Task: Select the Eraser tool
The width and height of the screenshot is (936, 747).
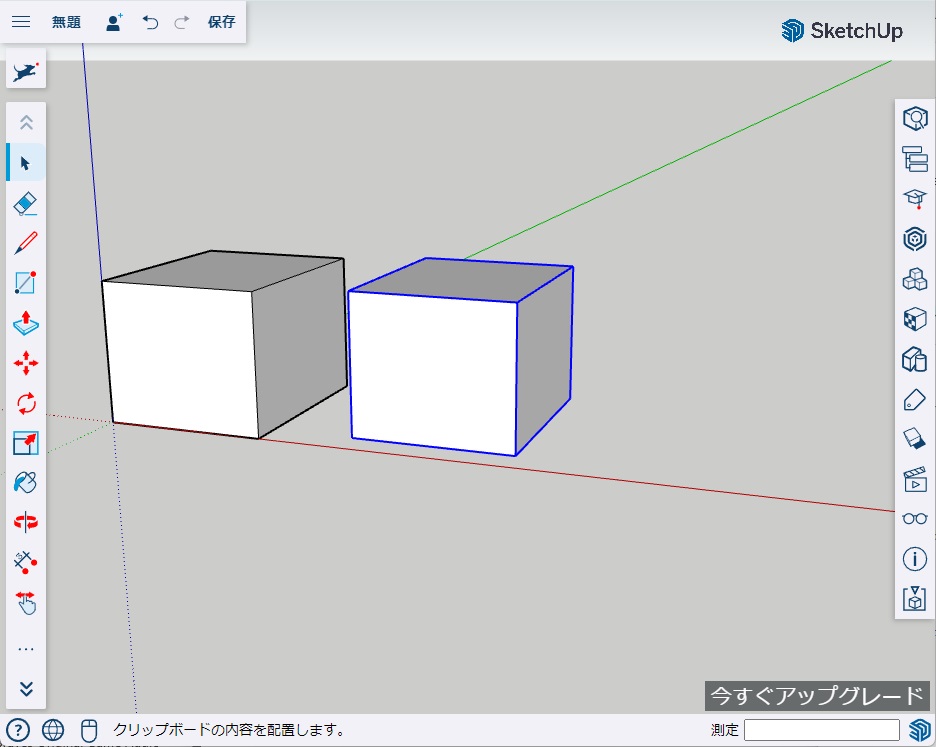Action: (26, 203)
